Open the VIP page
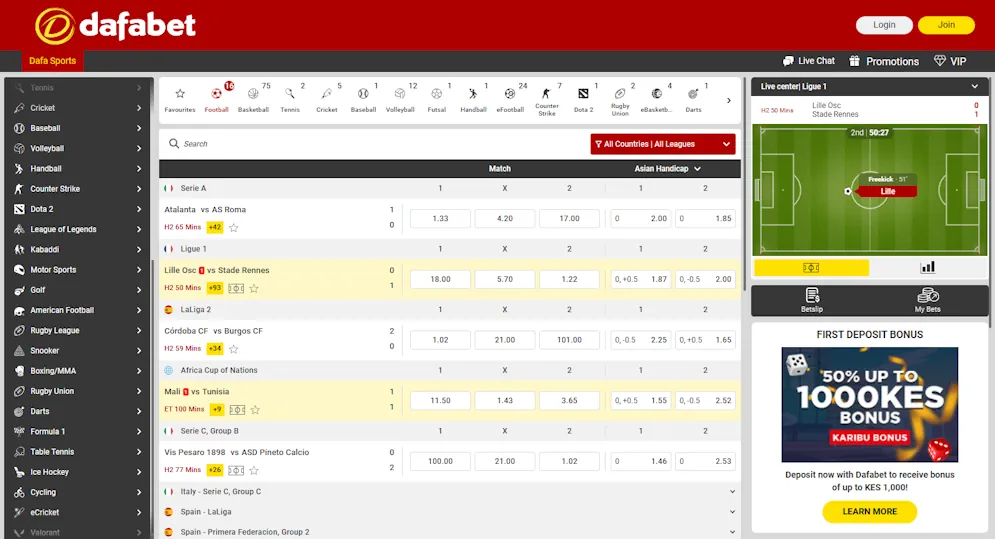Viewport: 995px width, 539px height. [x=950, y=61]
